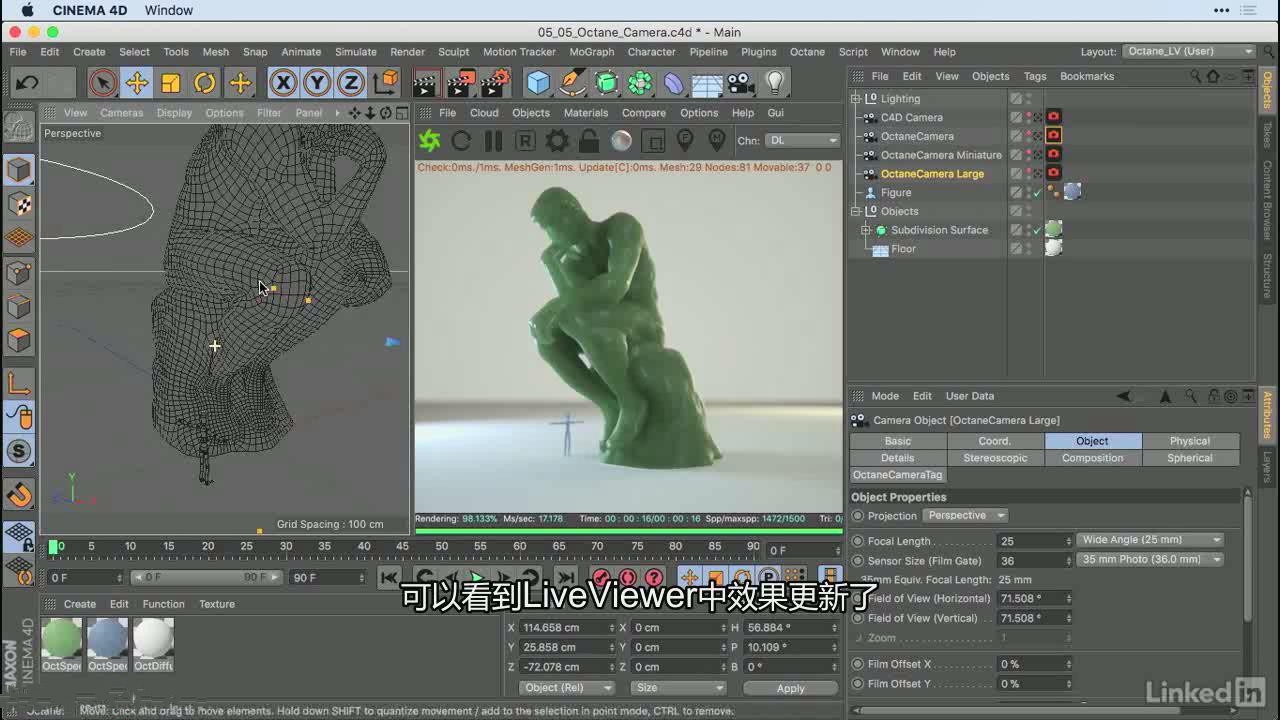Open material manager Create menu
Viewport: 1280px width, 720px height.
[x=80, y=604]
